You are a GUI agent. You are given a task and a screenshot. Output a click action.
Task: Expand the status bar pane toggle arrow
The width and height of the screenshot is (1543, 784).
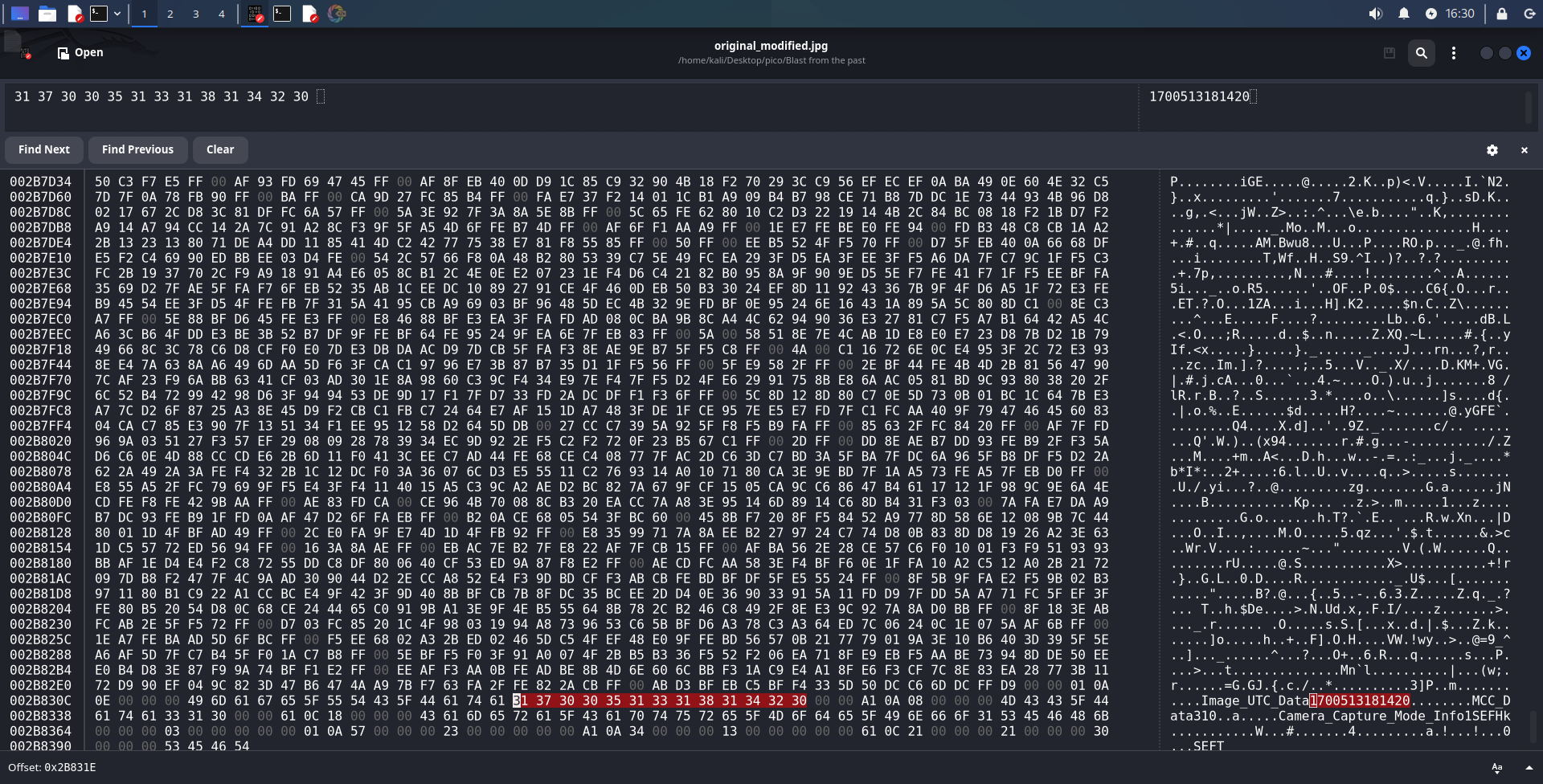point(1529,768)
